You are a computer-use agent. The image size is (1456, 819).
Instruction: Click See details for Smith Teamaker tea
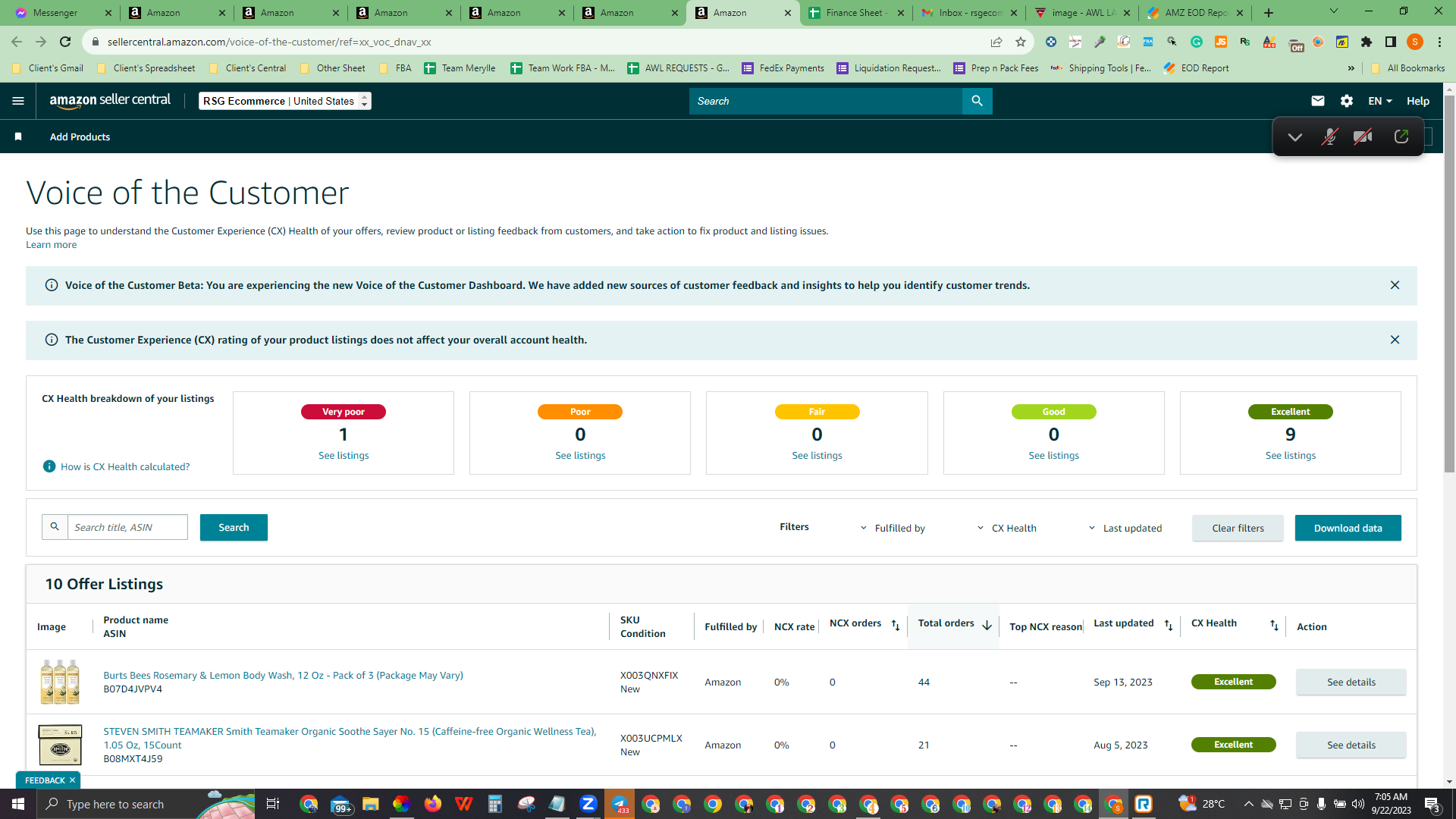pyautogui.click(x=1351, y=745)
